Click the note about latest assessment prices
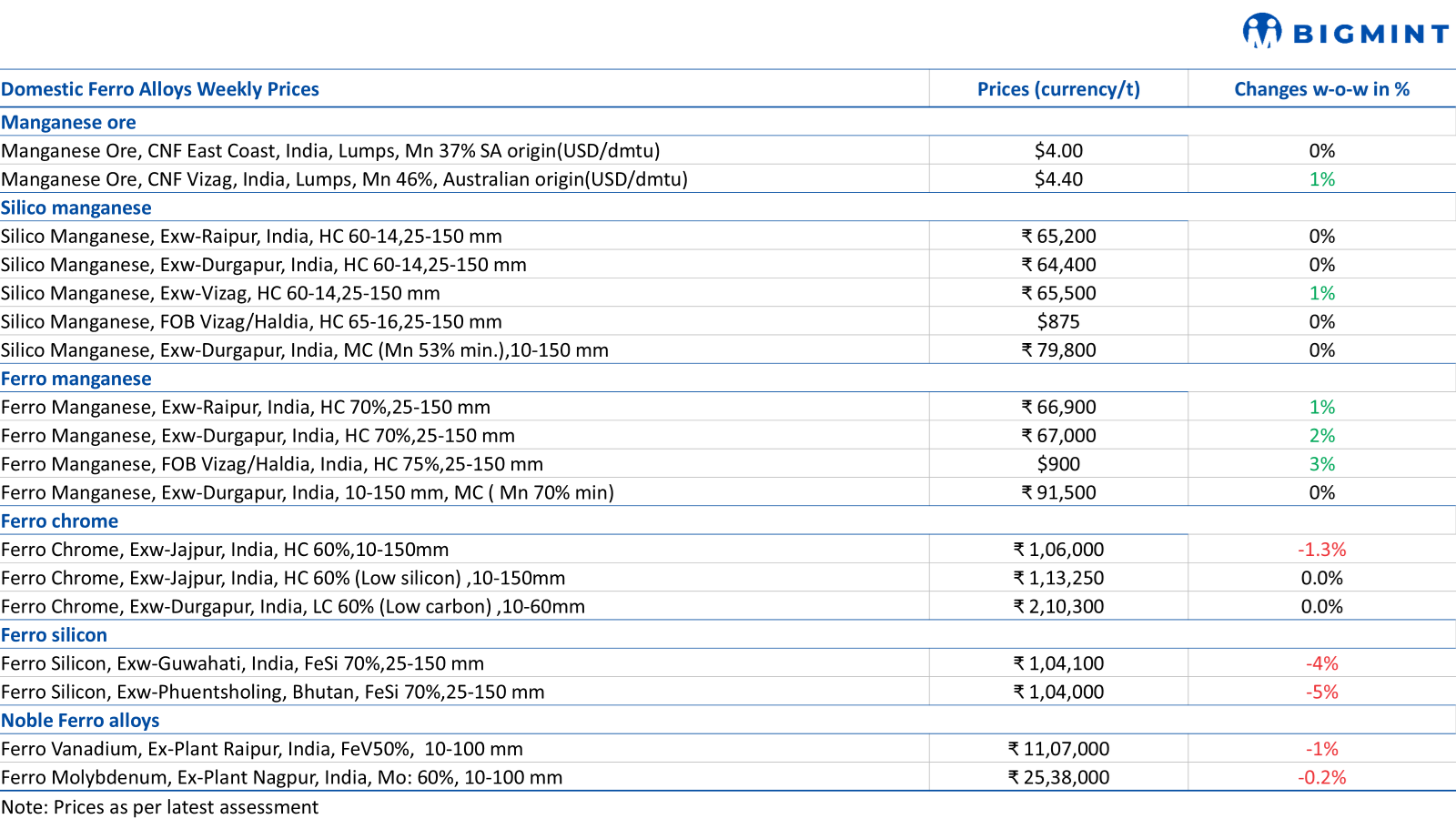 coord(160,807)
